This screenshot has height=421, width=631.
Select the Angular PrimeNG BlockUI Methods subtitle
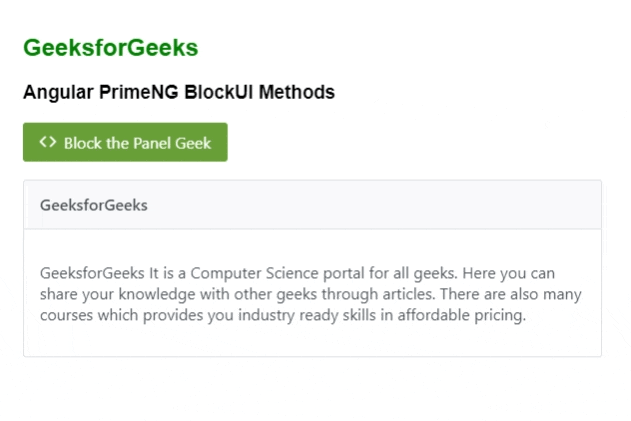point(178,93)
